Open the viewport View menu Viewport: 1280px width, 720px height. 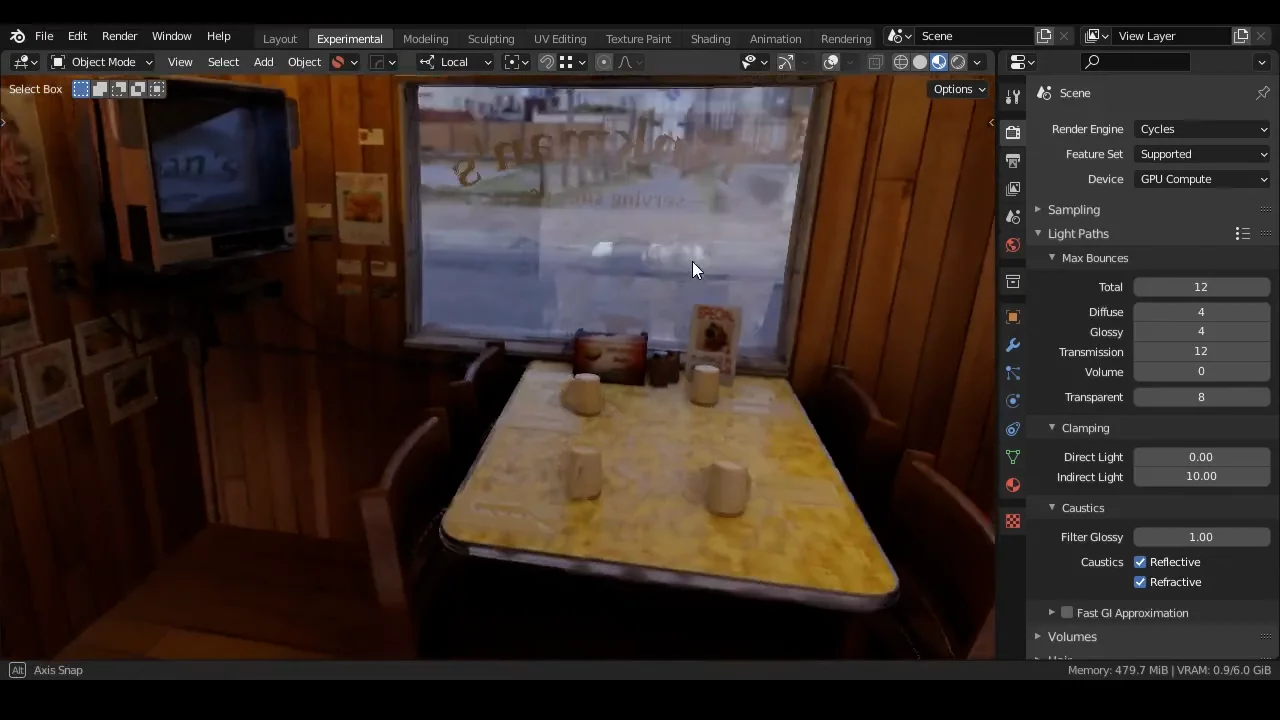point(180,62)
